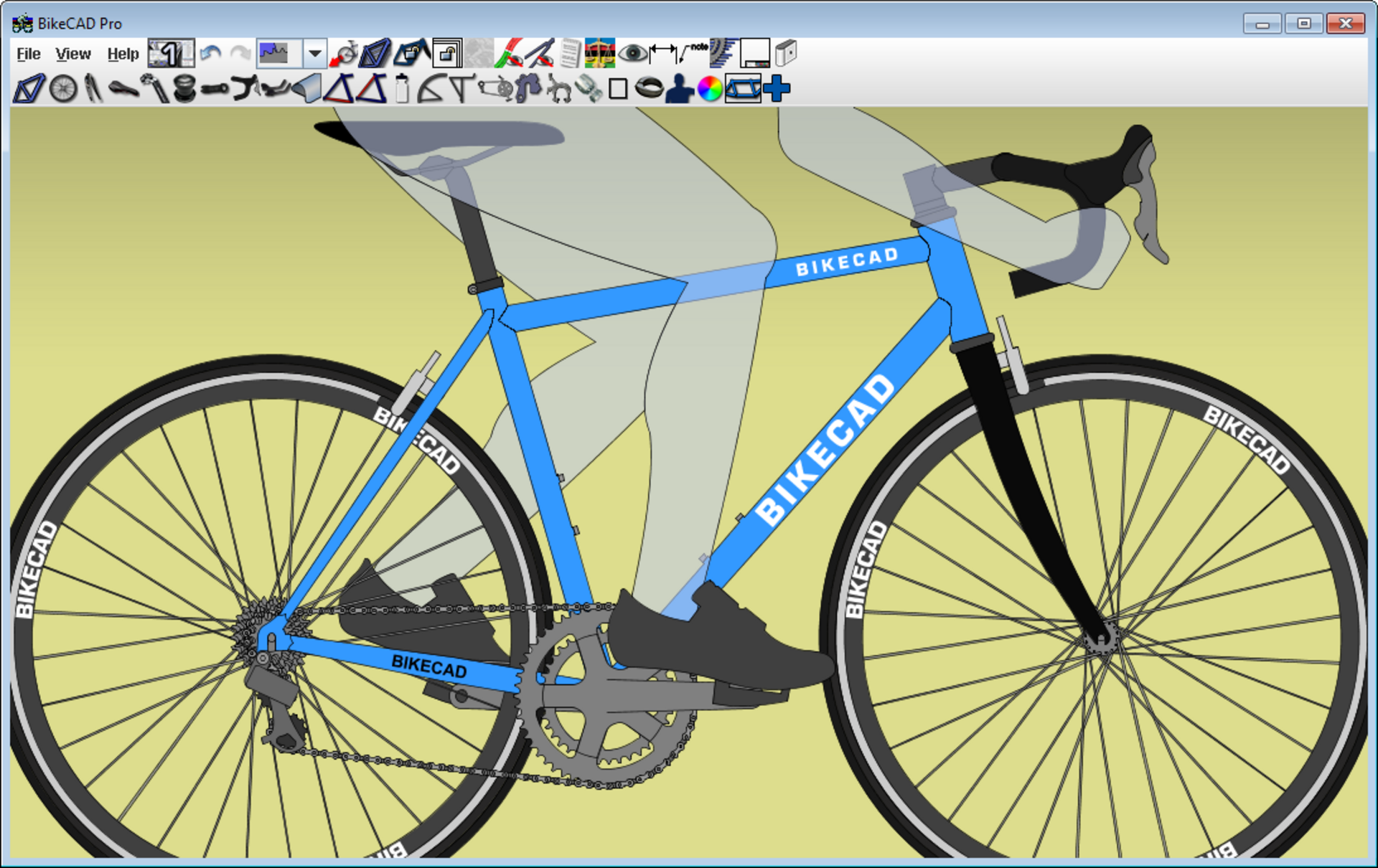Open the View menu
This screenshot has height=868, width=1378.
[x=73, y=54]
